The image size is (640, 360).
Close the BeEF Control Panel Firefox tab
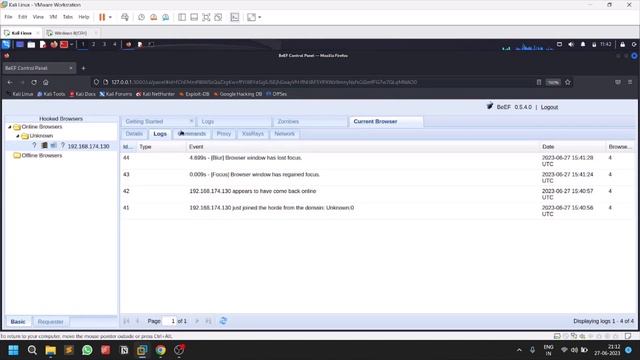71,68
